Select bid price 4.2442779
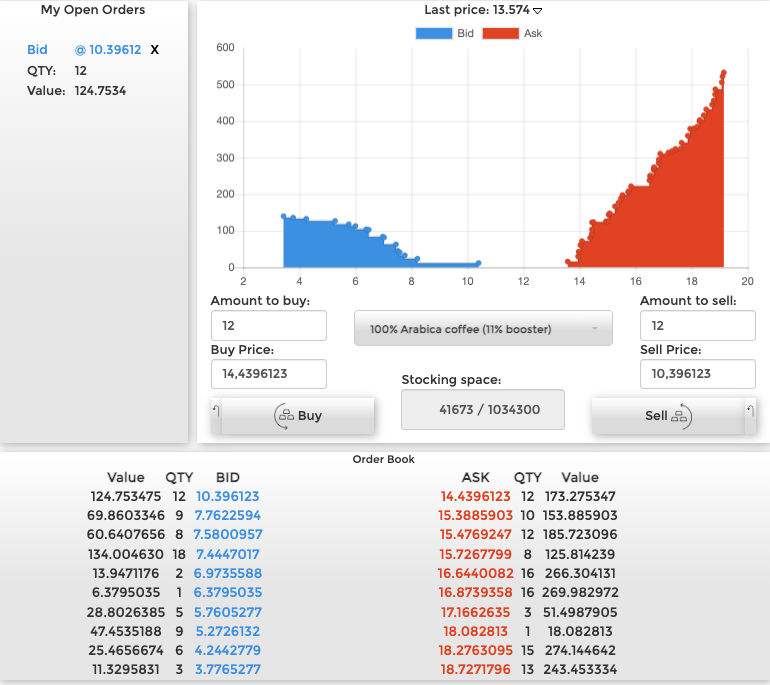 coord(227,651)
